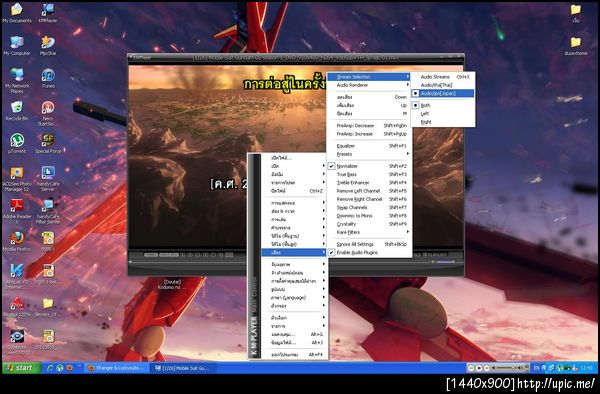600x394 pixels.
Task: Toggle the Normalizer audio option
Action: (369, 166)
